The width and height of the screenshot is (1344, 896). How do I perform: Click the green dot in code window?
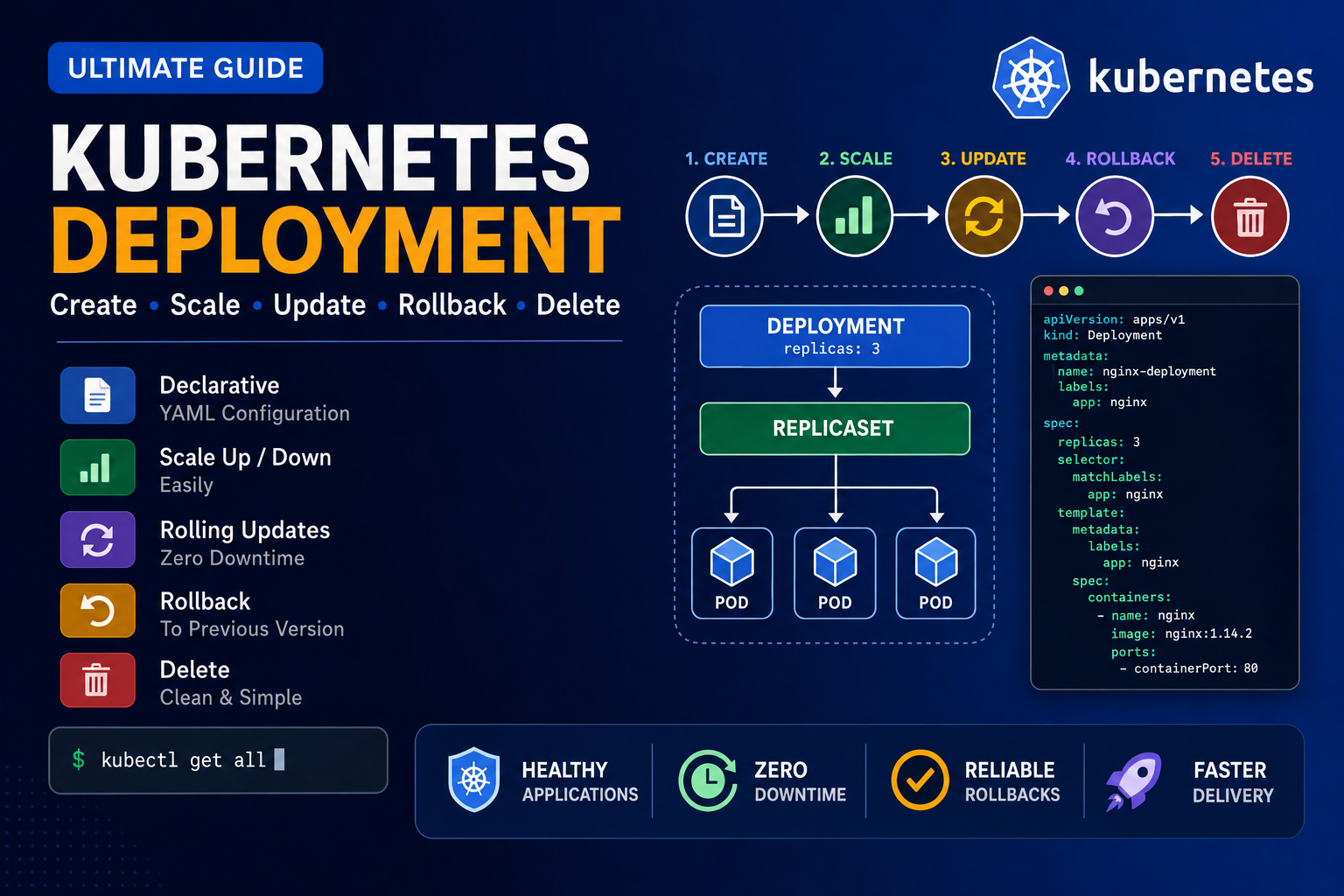click(1079, 290)
